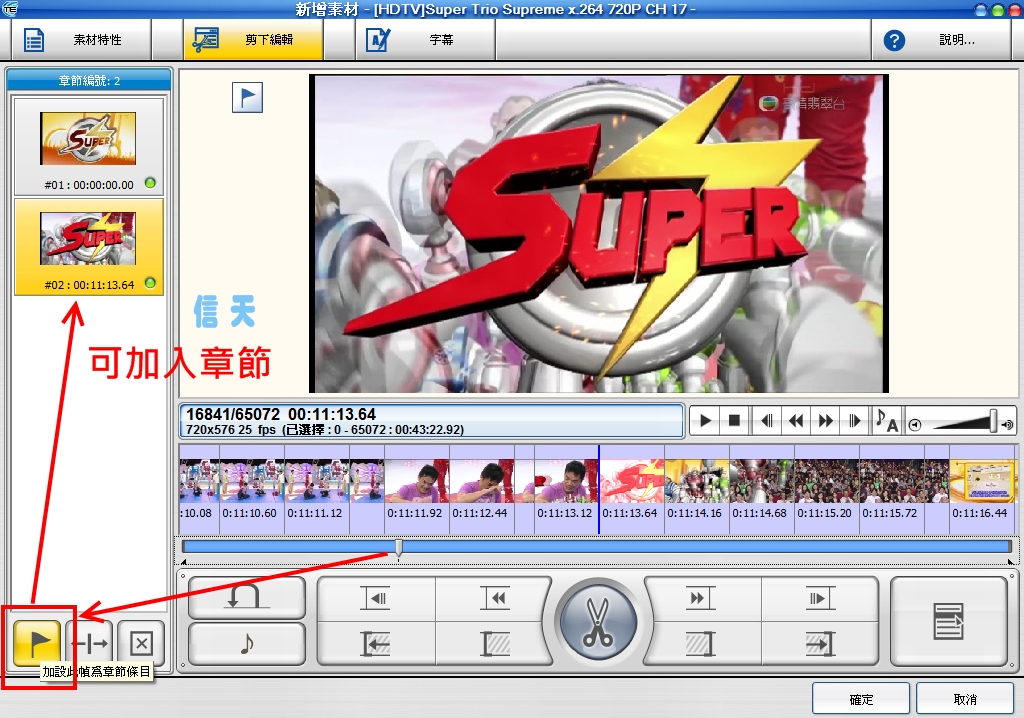Click the timeline frame labeled 0:11:14.68

tap(761, 490)
